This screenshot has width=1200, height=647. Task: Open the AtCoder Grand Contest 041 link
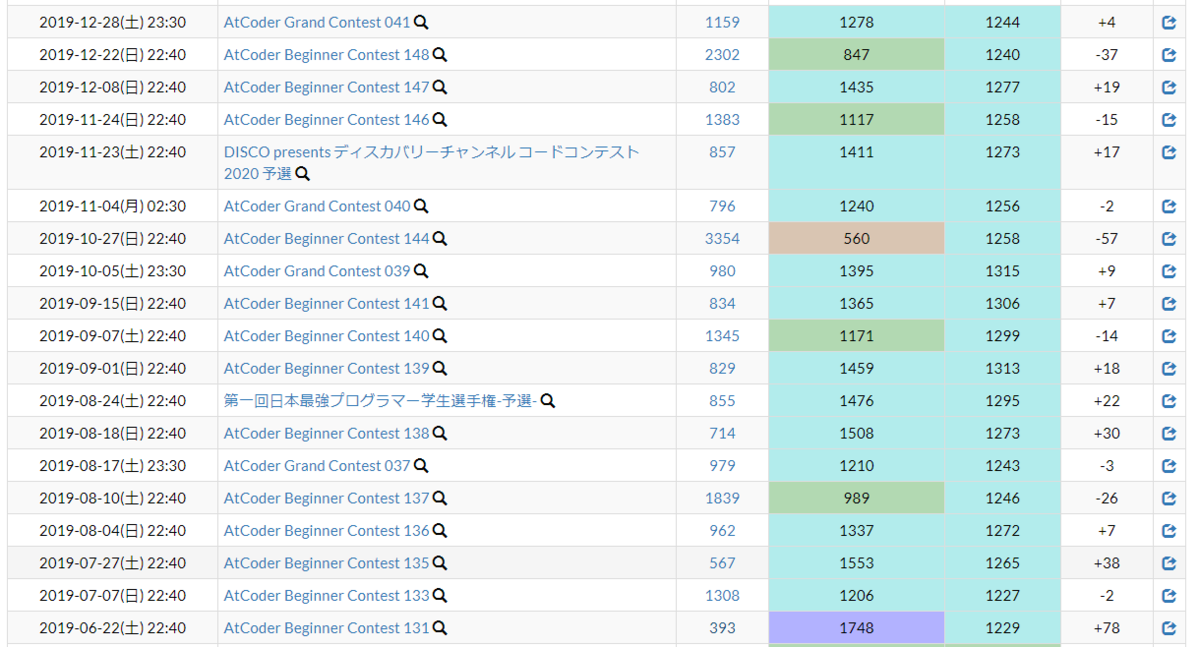pos(317,22)
